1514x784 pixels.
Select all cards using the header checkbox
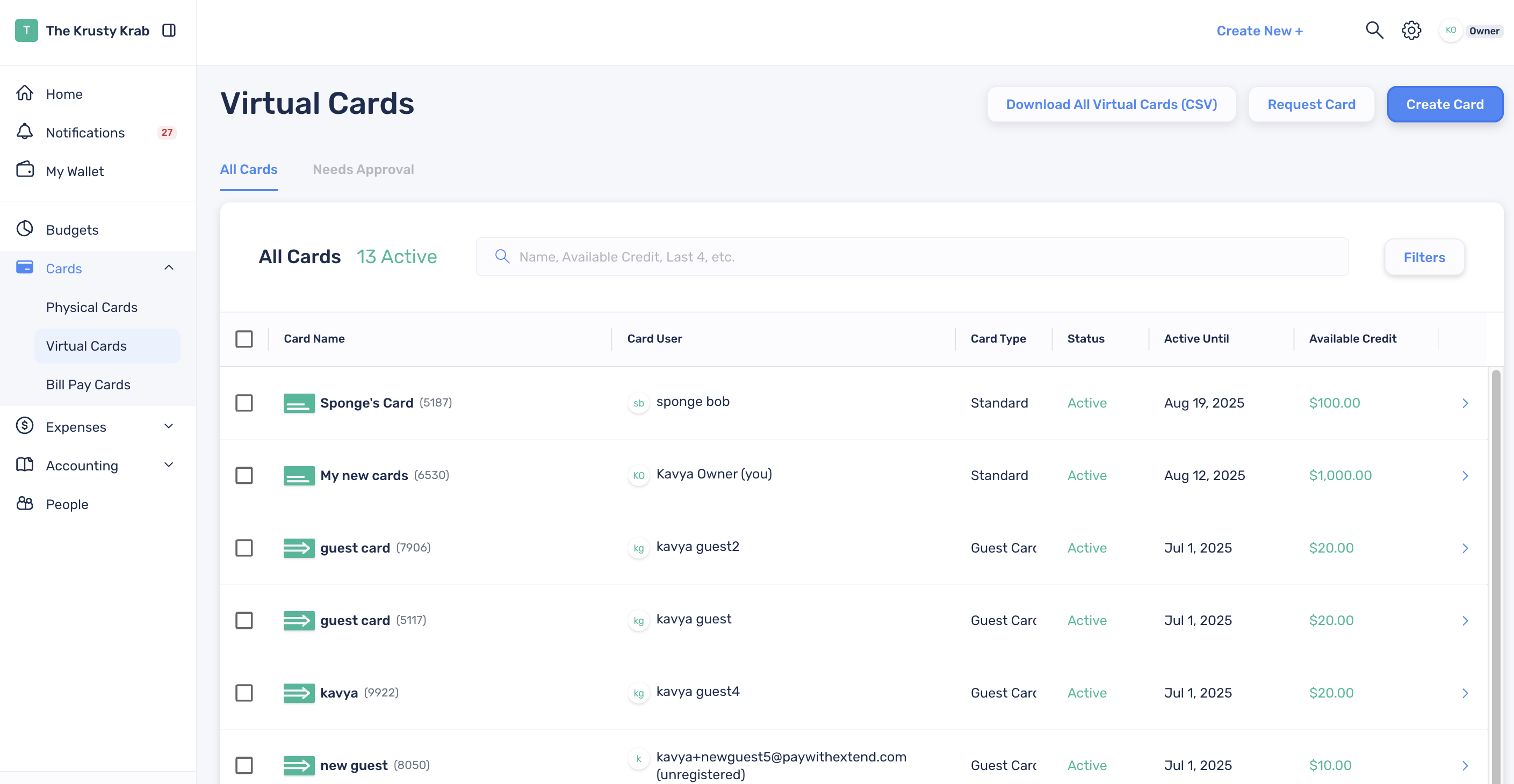pyautogui.click(x=244, y=339)
